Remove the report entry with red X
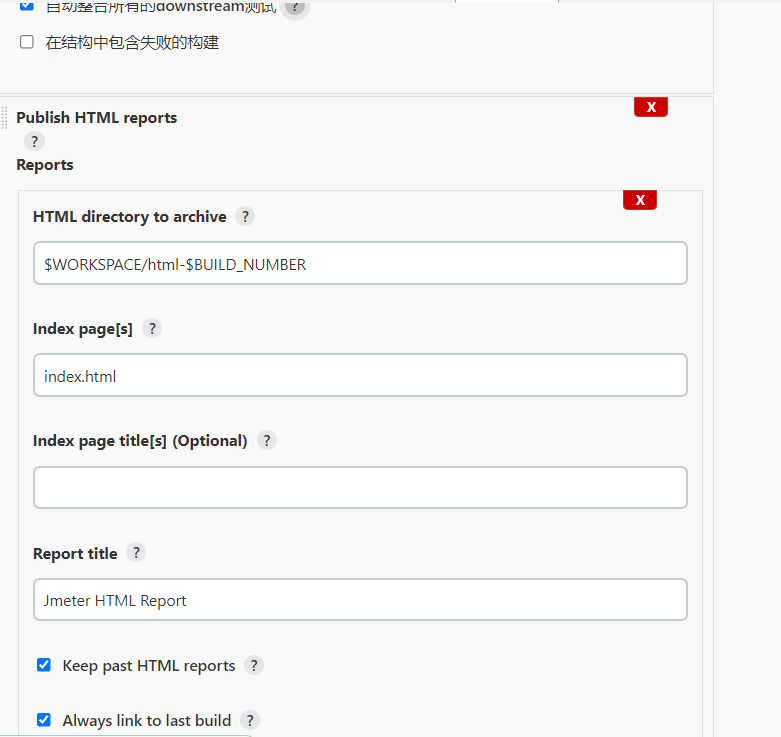Screen dimensions: 781x737 (639, 200)
